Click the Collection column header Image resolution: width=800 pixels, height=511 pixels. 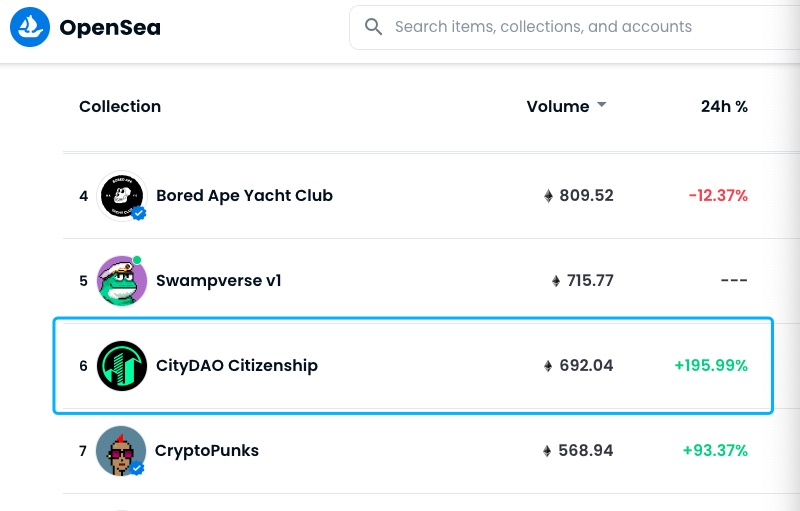click(x=120, y=107)
